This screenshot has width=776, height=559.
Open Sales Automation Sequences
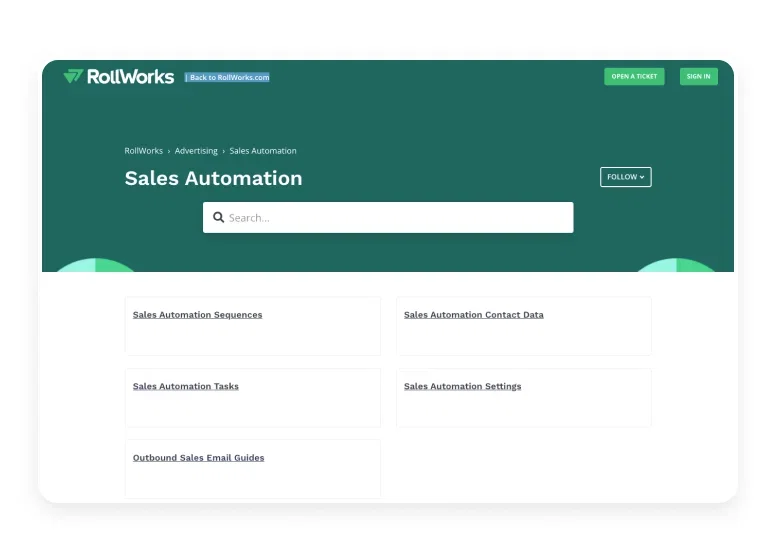coord(197,315)
